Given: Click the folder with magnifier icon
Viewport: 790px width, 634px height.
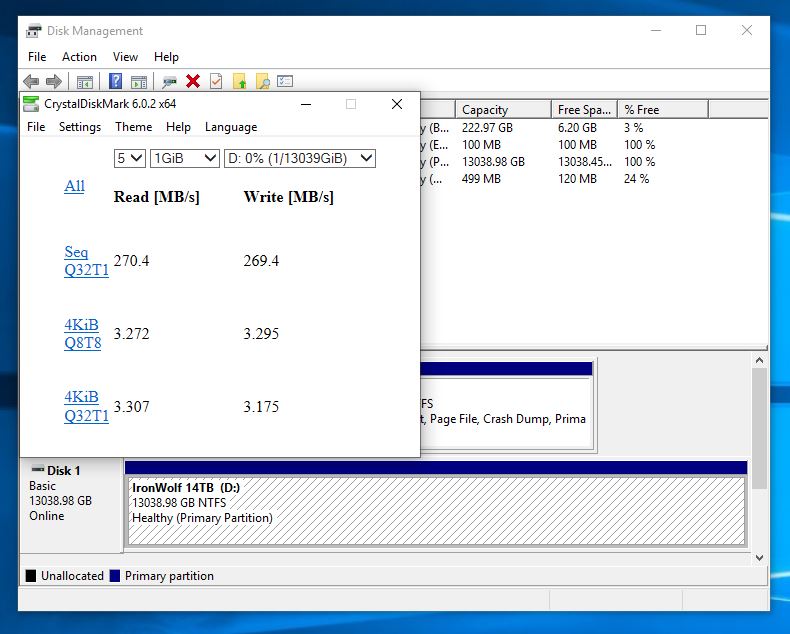Looking at the screenshot, I should [262, 81].
